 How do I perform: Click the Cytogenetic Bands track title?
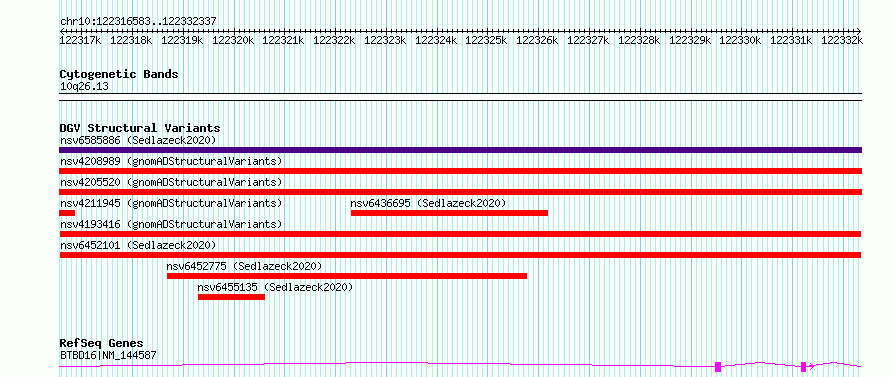[x=119, y=74]
